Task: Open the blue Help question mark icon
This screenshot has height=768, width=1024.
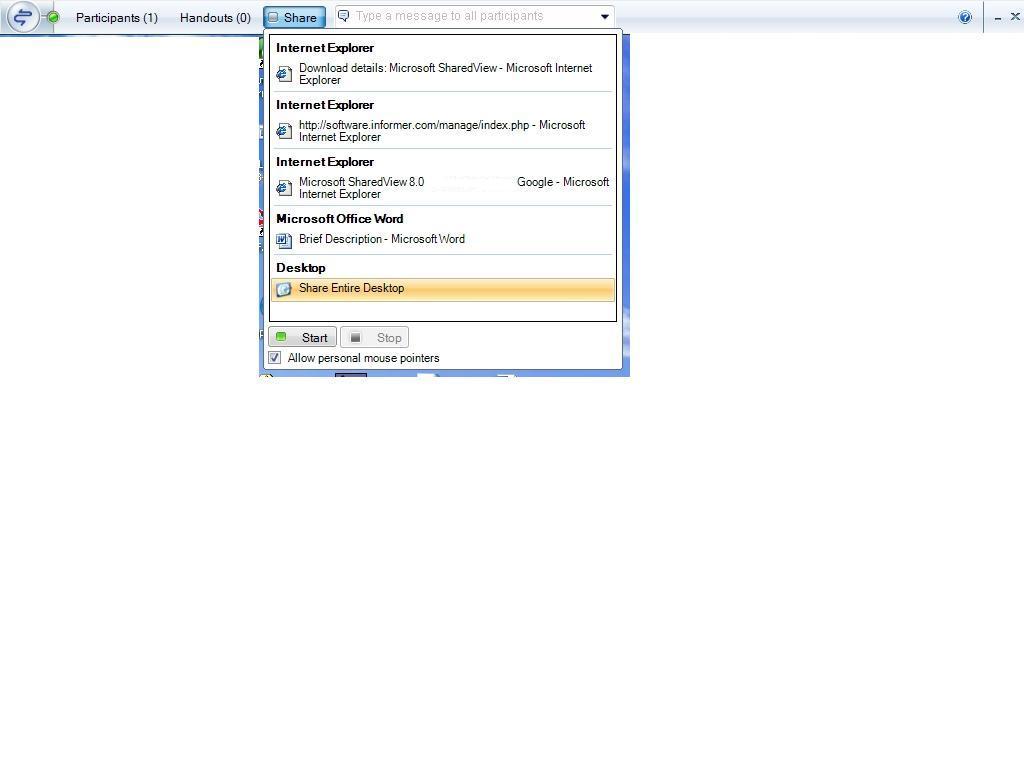Action: (x=964, y=17)
